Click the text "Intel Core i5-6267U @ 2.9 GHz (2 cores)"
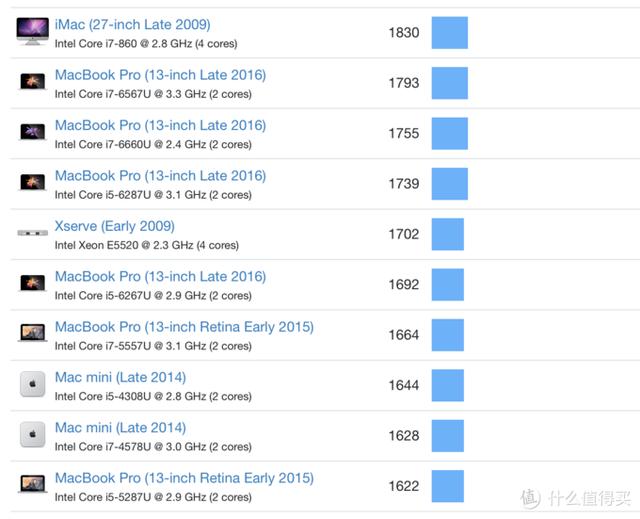640x519 pixels. (153, 296)
